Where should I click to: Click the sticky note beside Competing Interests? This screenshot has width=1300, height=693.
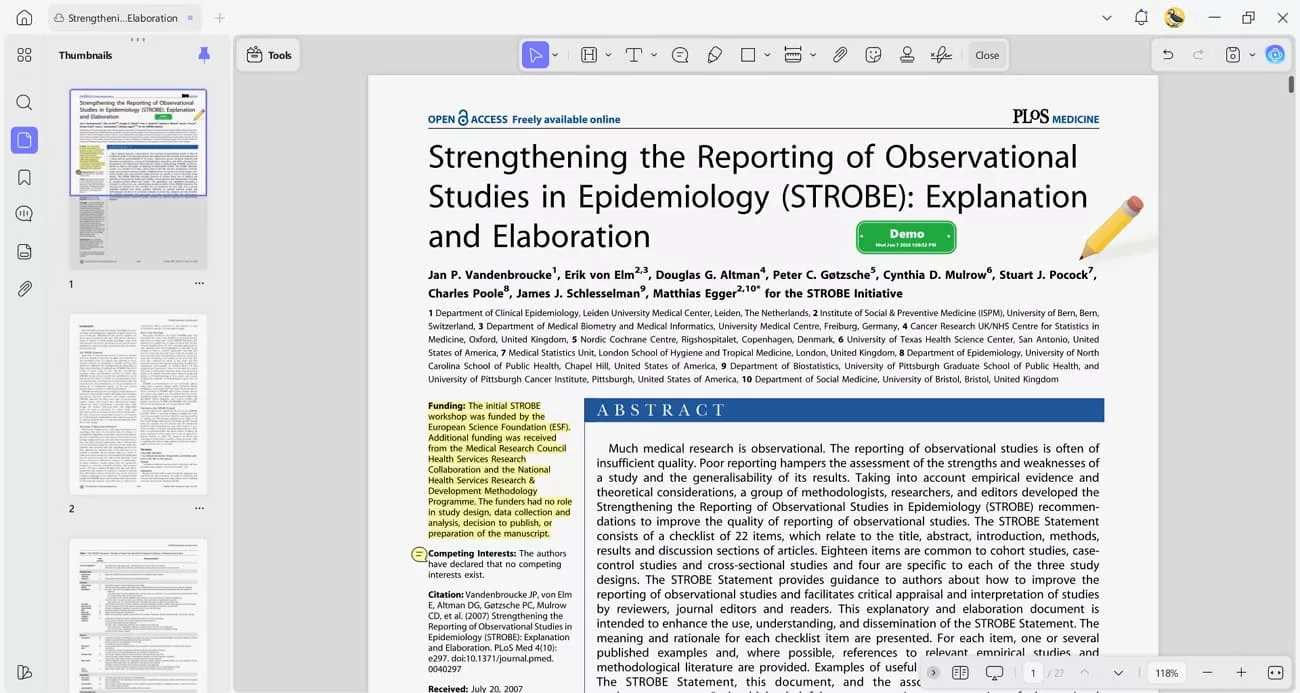coord(419,554)
